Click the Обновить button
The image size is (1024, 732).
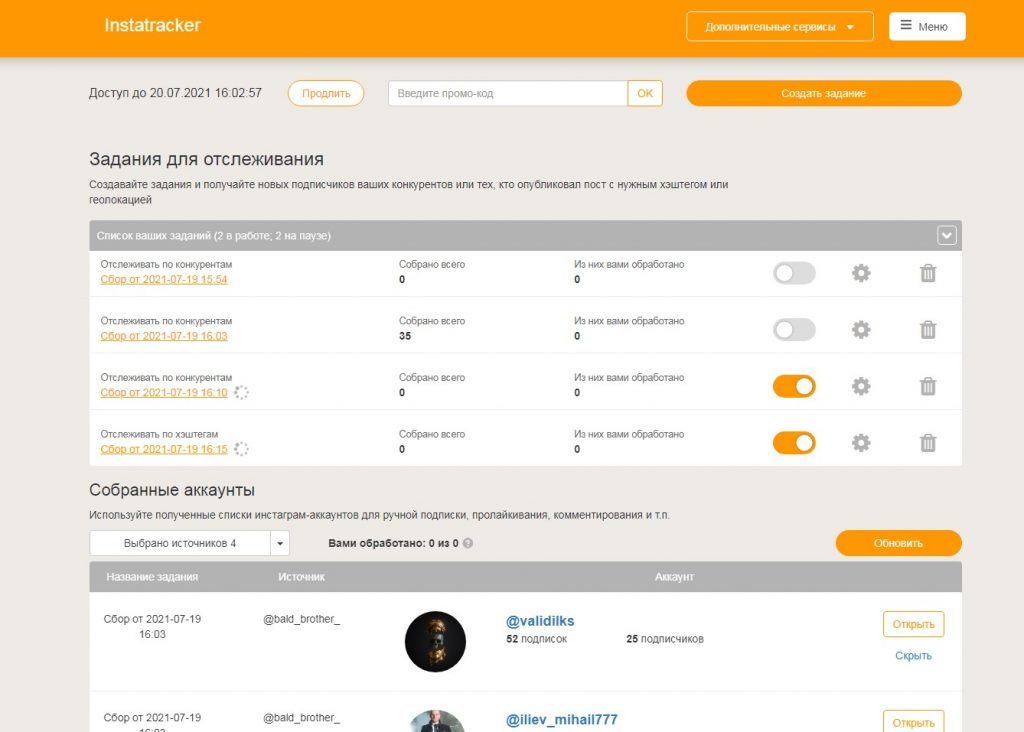pyautogui.click(x=898, y=543)
